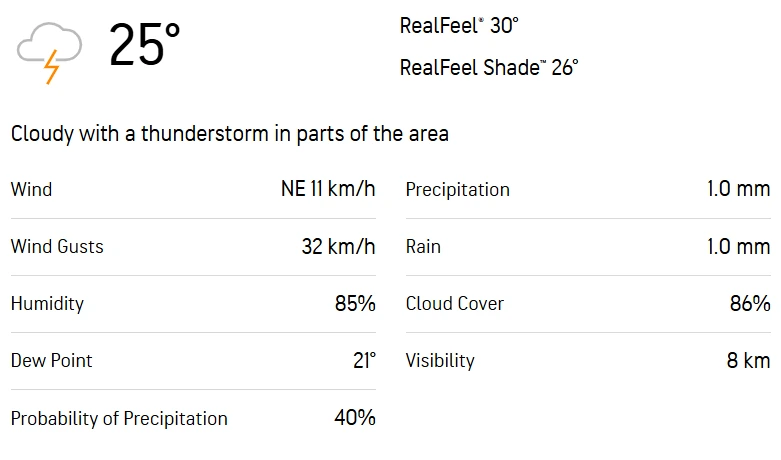Click the 32 km/h wind gusts value

click(x=338, y=246)
